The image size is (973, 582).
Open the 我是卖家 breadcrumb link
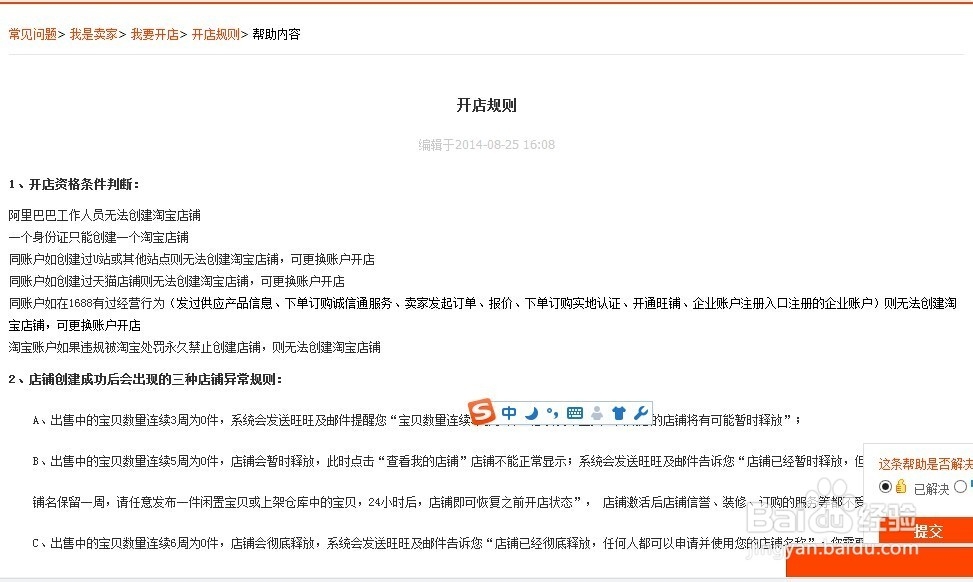pyautogui.click(x=94, y=34)
